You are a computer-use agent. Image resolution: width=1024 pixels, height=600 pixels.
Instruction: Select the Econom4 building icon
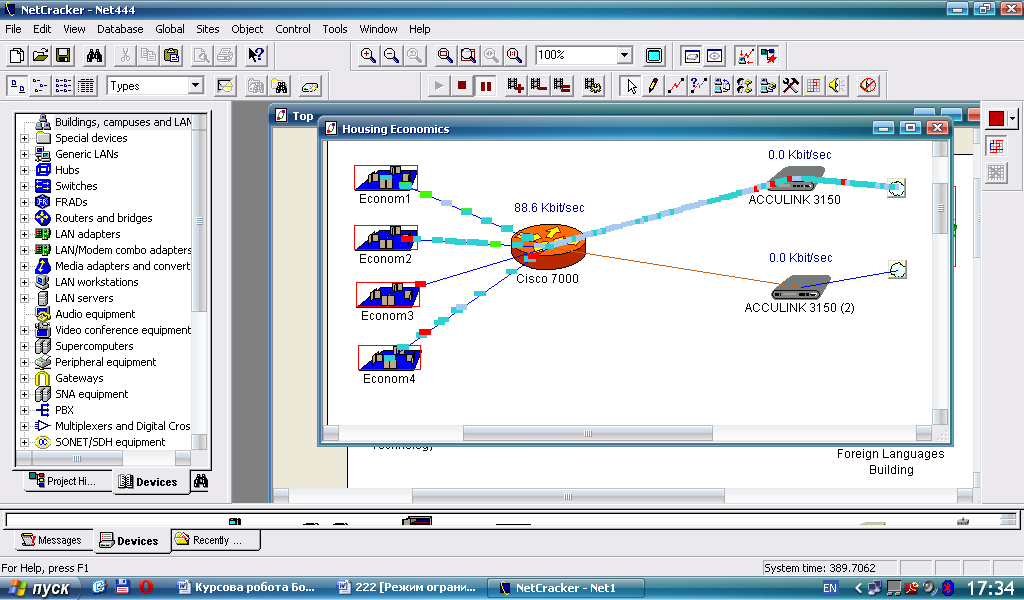pyautogui.click(x=390, y=358)
